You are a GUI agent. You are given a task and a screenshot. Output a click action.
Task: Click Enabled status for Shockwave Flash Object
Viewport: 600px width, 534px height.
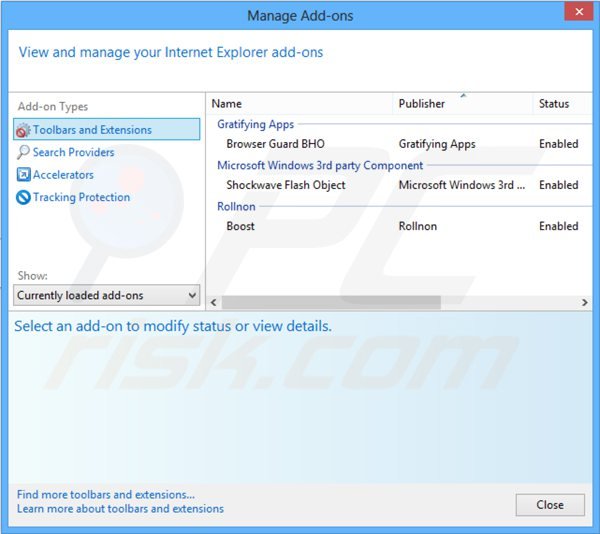(559, 186)
